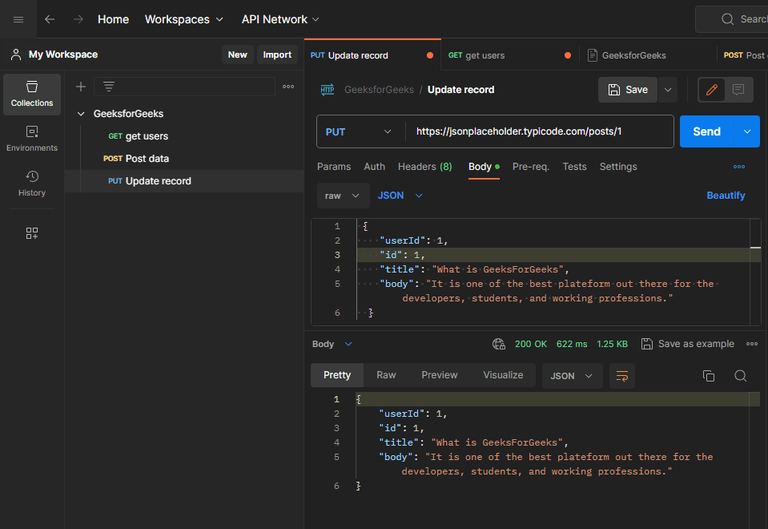
Task: Open the Environments sidebar panel
Action: click(x=32, y=138)
